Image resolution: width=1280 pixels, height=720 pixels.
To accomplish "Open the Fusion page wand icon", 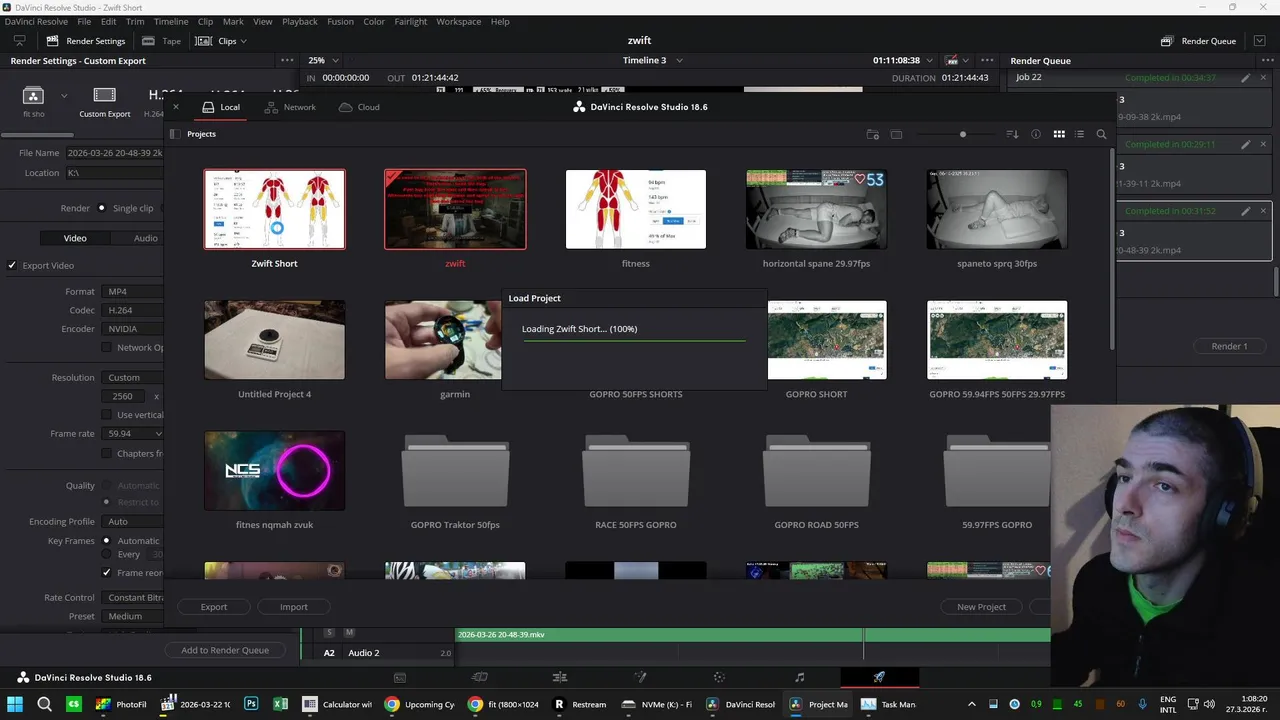I will [640, 677].
